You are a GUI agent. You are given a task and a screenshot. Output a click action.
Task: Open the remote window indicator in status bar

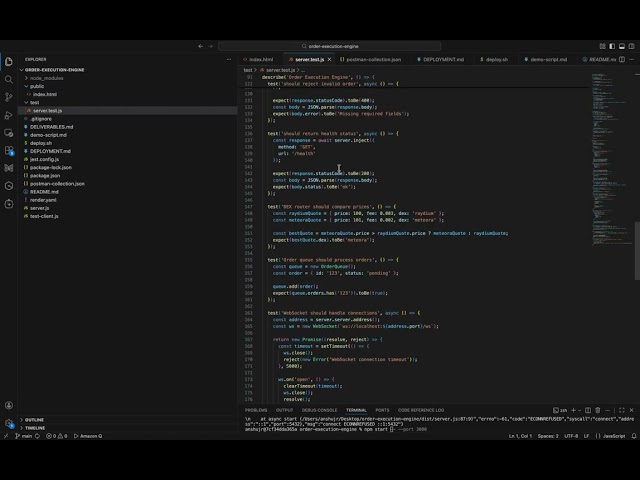pos(6,436)
